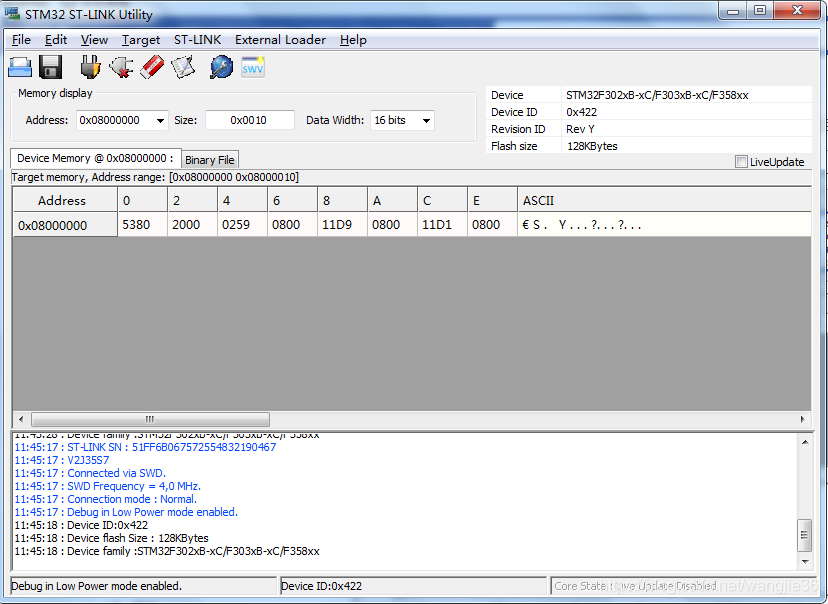Click the Device ID:0x422 status bar entry
Image resolution: width=828 pixels, height=604 pixels.
[x=413, y=586]
